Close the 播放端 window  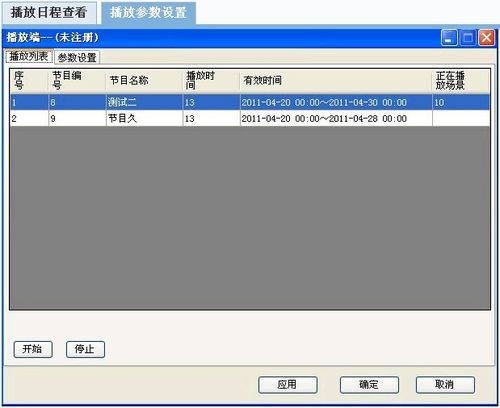point(486,38)
